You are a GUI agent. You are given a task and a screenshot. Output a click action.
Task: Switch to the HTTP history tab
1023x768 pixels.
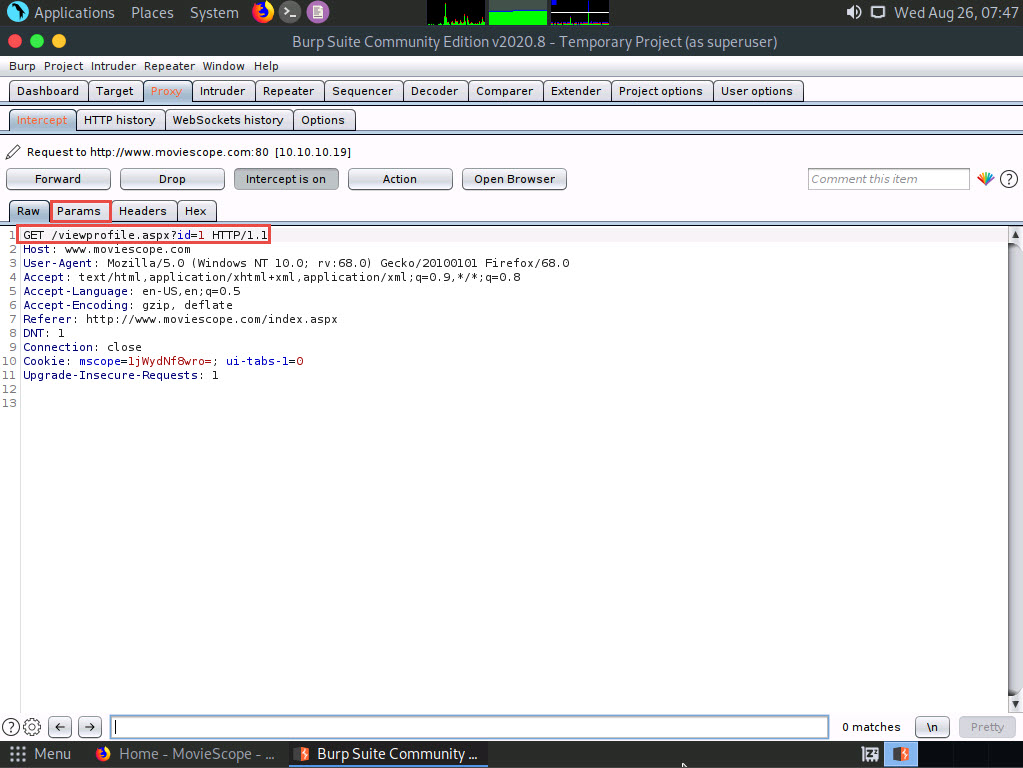119,120
